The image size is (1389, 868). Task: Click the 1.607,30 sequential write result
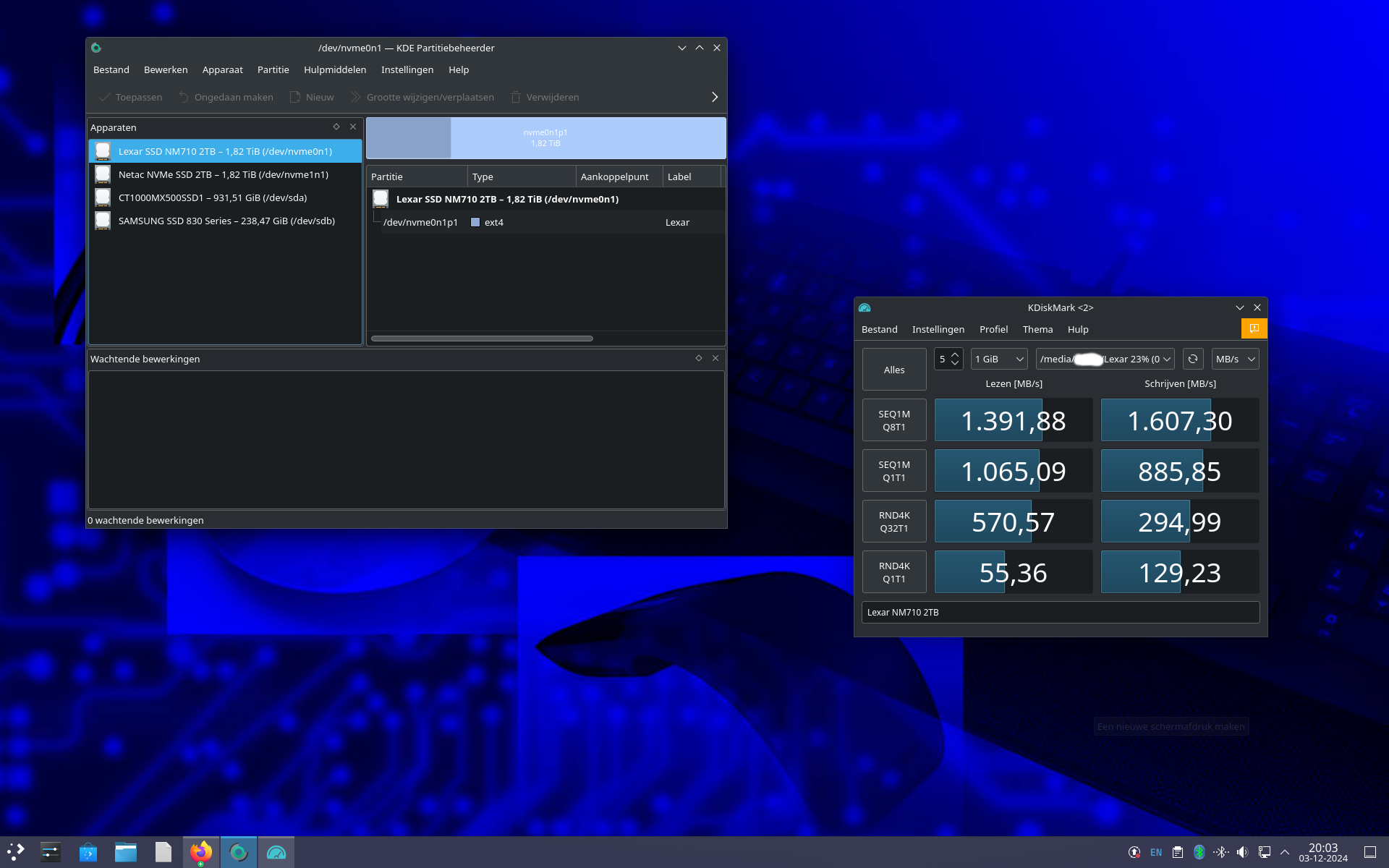(1180, 420)
